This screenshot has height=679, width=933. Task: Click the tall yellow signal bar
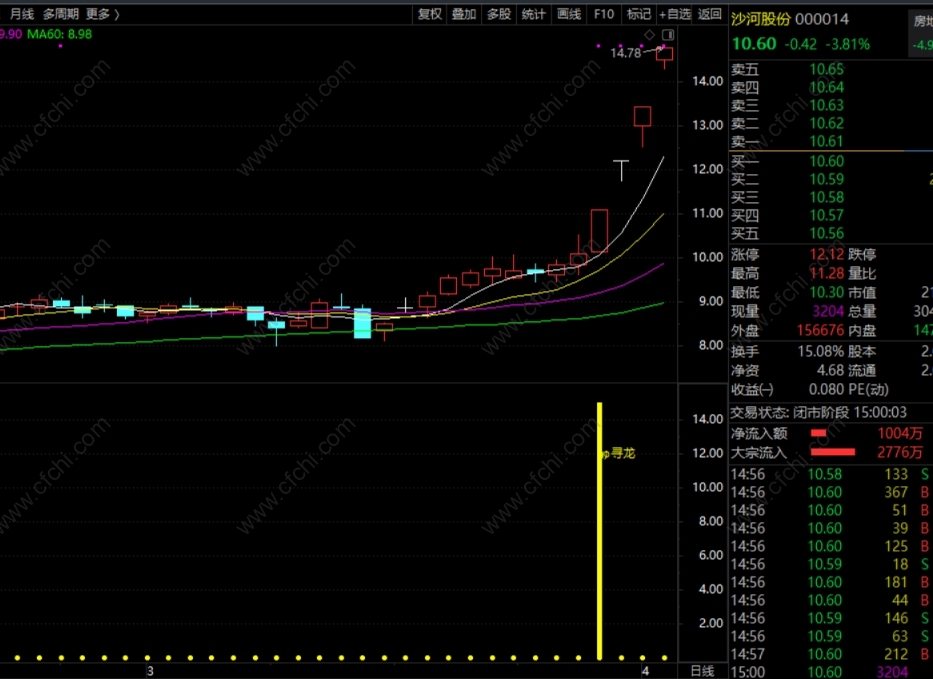600,531
